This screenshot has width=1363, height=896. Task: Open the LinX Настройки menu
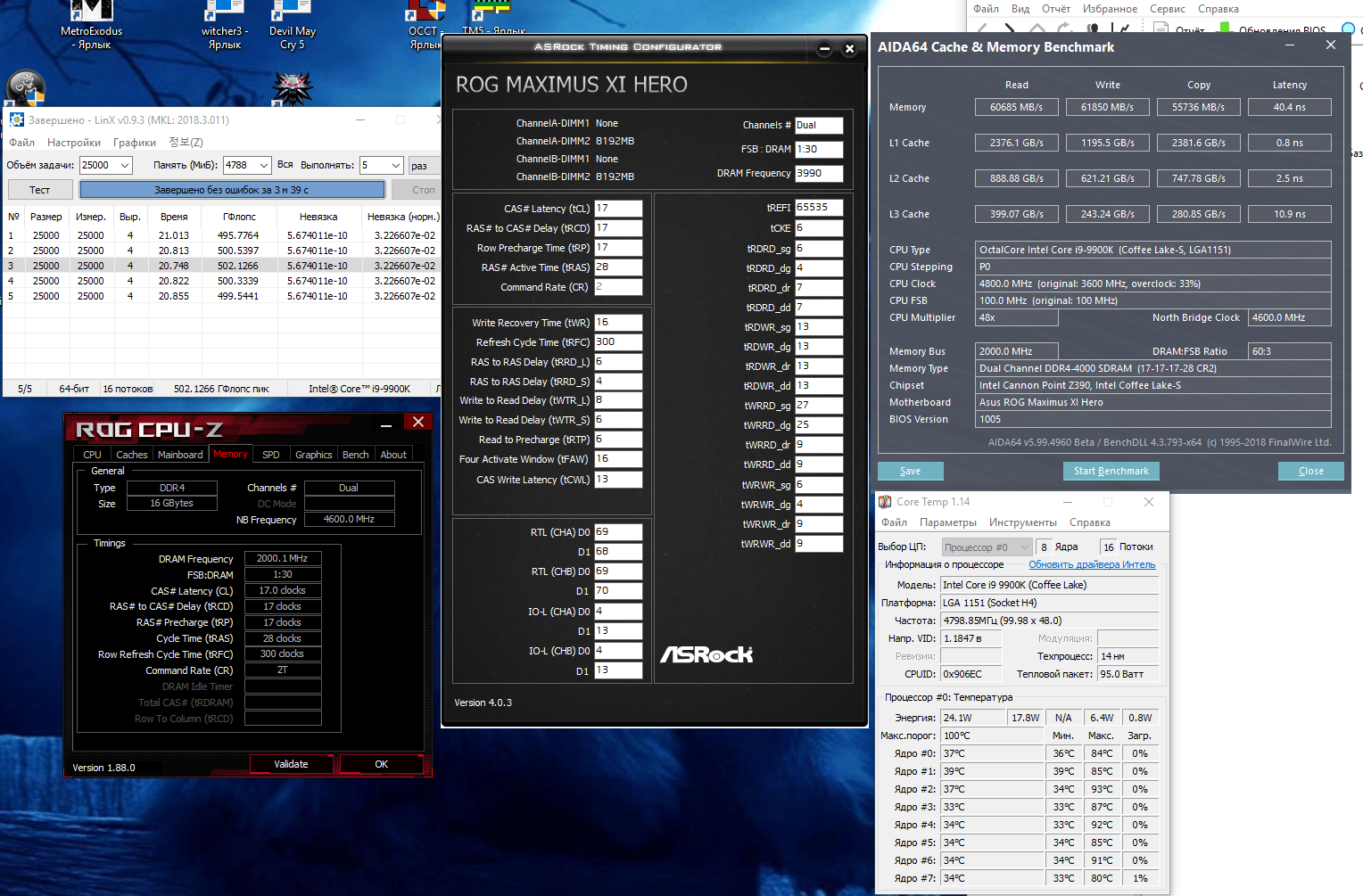[74, 143]
